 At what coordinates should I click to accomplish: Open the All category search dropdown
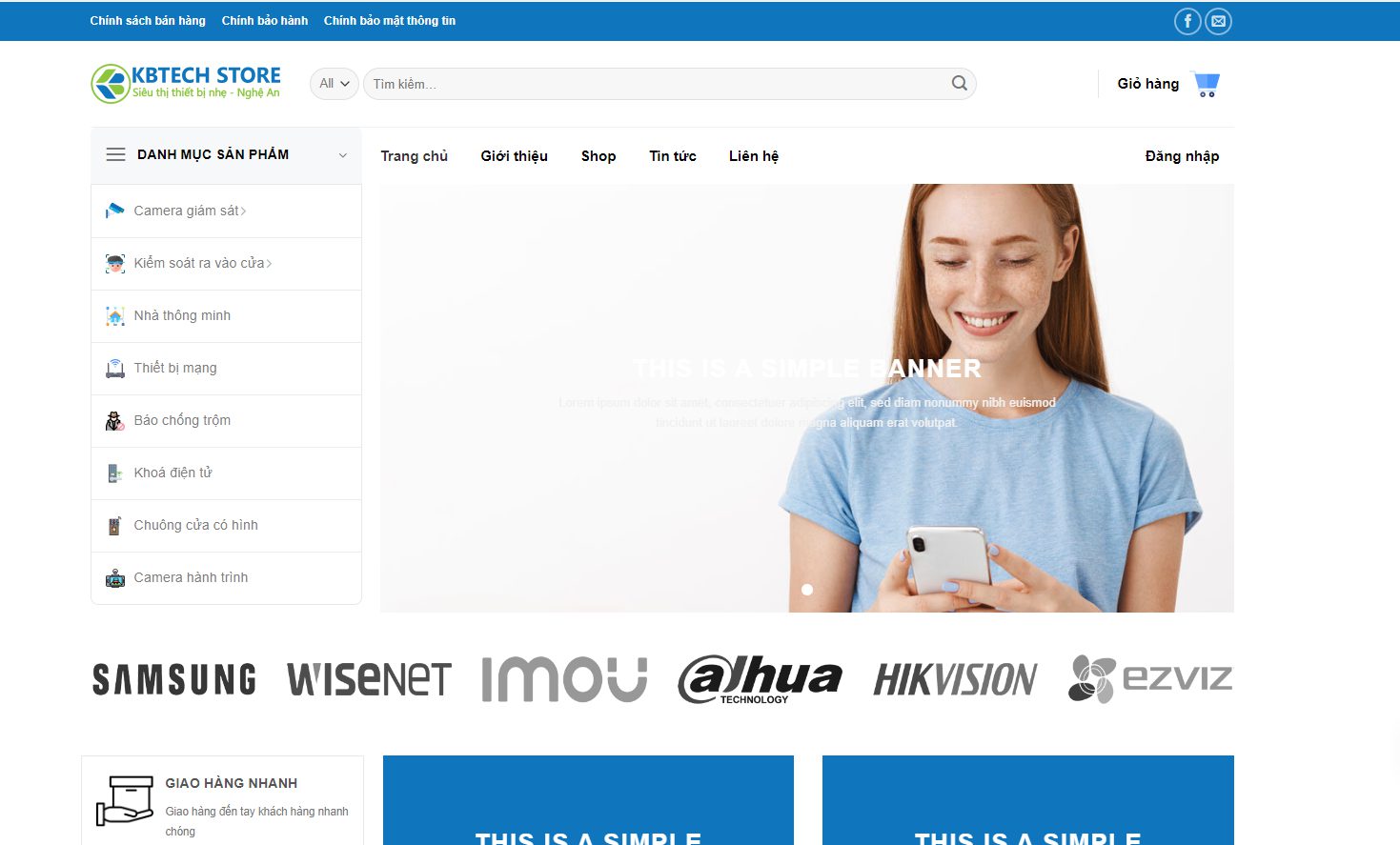334,84
